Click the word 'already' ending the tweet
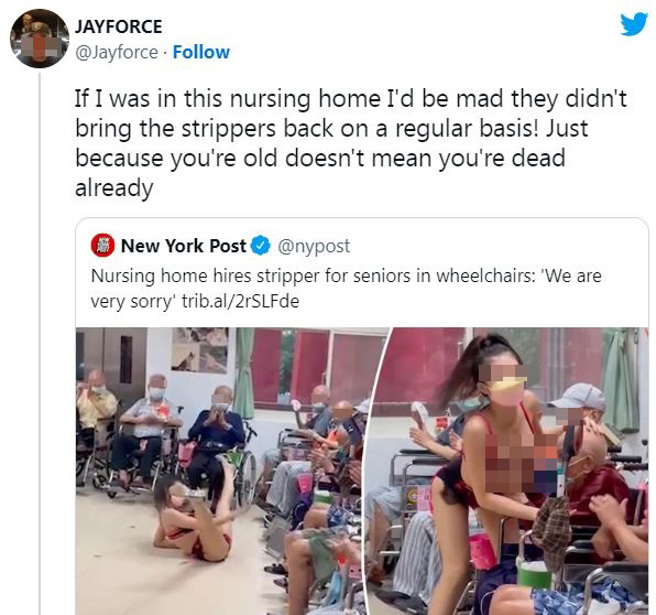This screenshot has width=656, height=615. [x=114, y=188]
